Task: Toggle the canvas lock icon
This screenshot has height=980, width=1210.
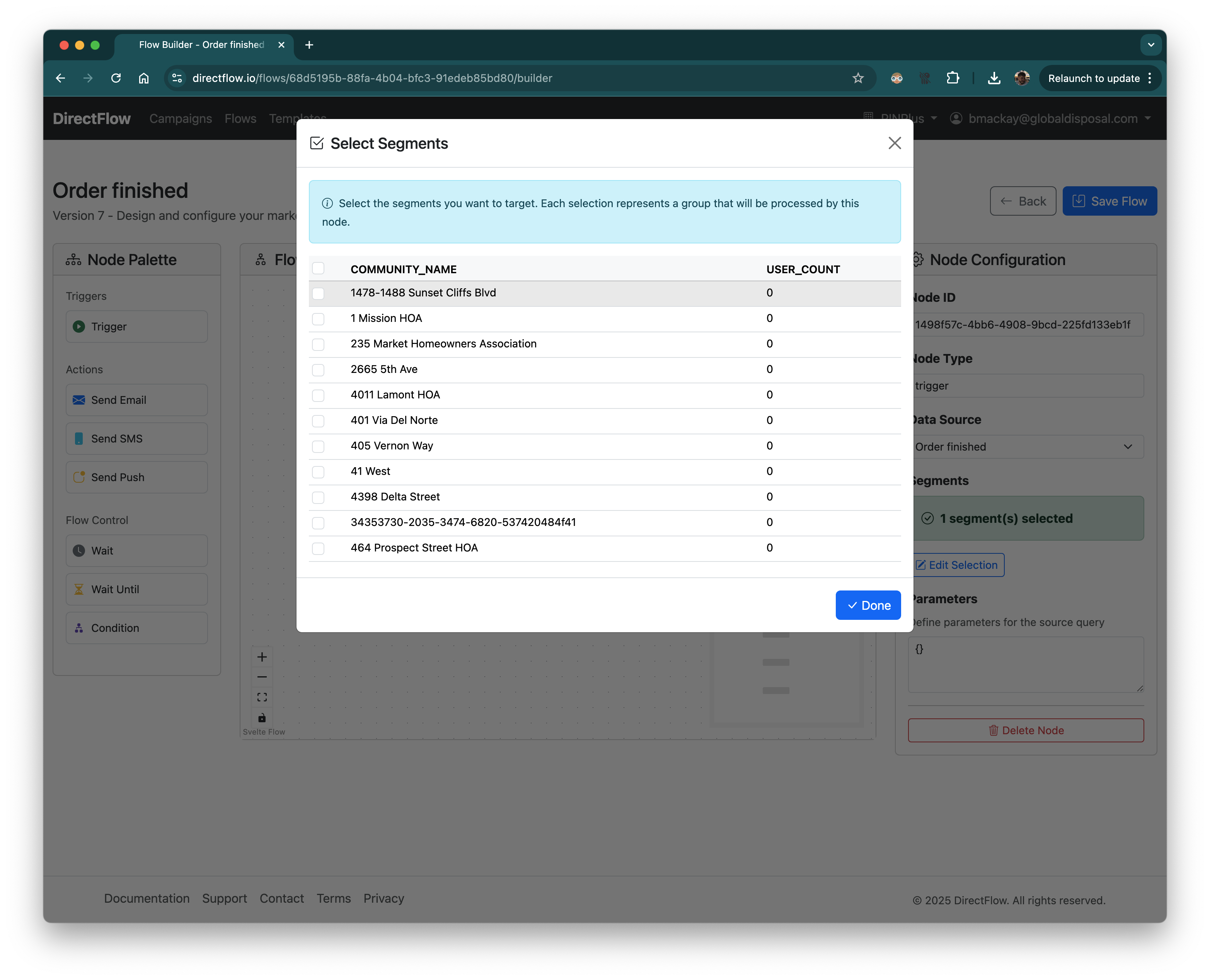Action: tap(262, 718)
